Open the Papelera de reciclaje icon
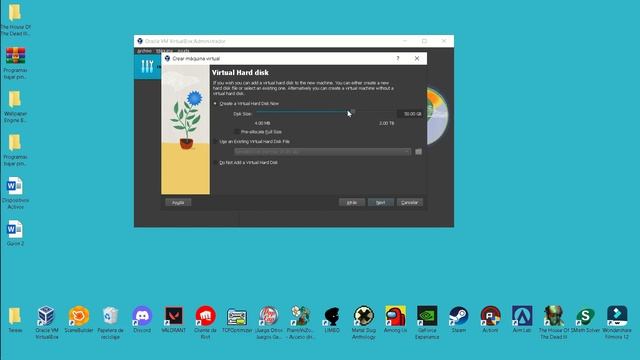The height and width of the screenshot is (360, 640). [x=110, y=322]
